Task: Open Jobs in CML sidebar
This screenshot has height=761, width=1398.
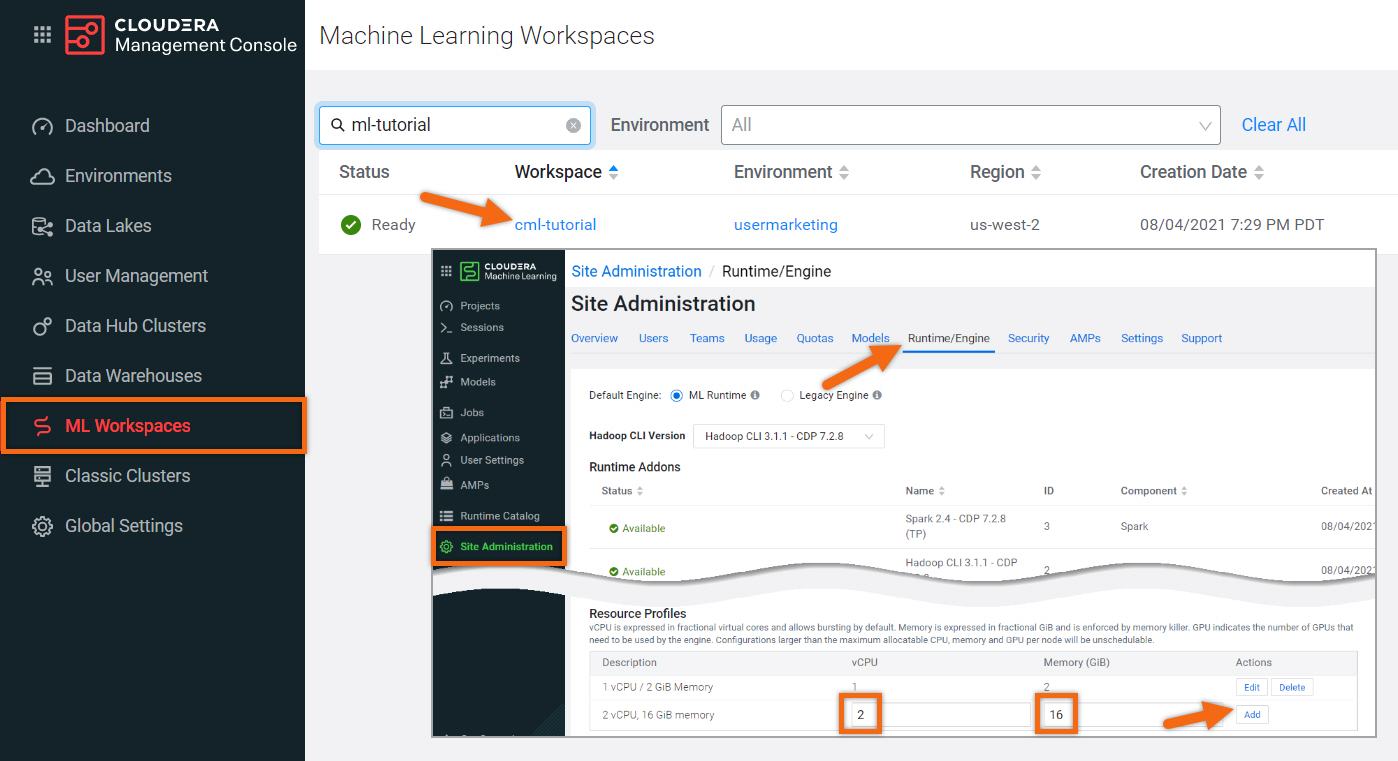Action: pyautogui.click(x=472, y=412)
